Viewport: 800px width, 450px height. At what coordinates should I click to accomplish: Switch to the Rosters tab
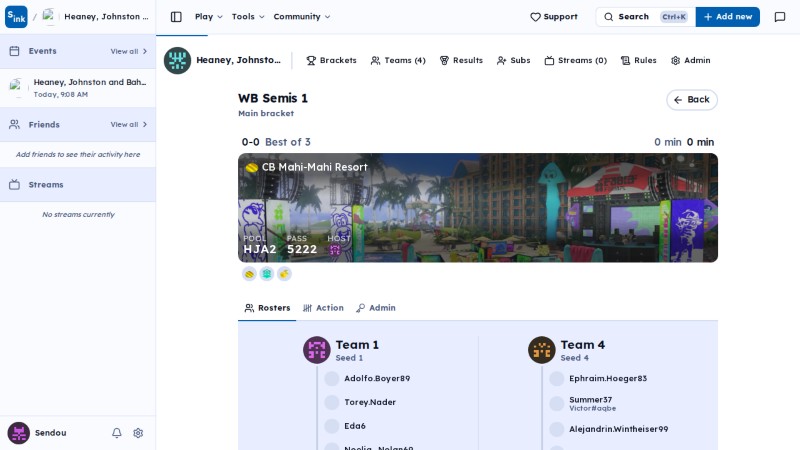pos(267,308)
